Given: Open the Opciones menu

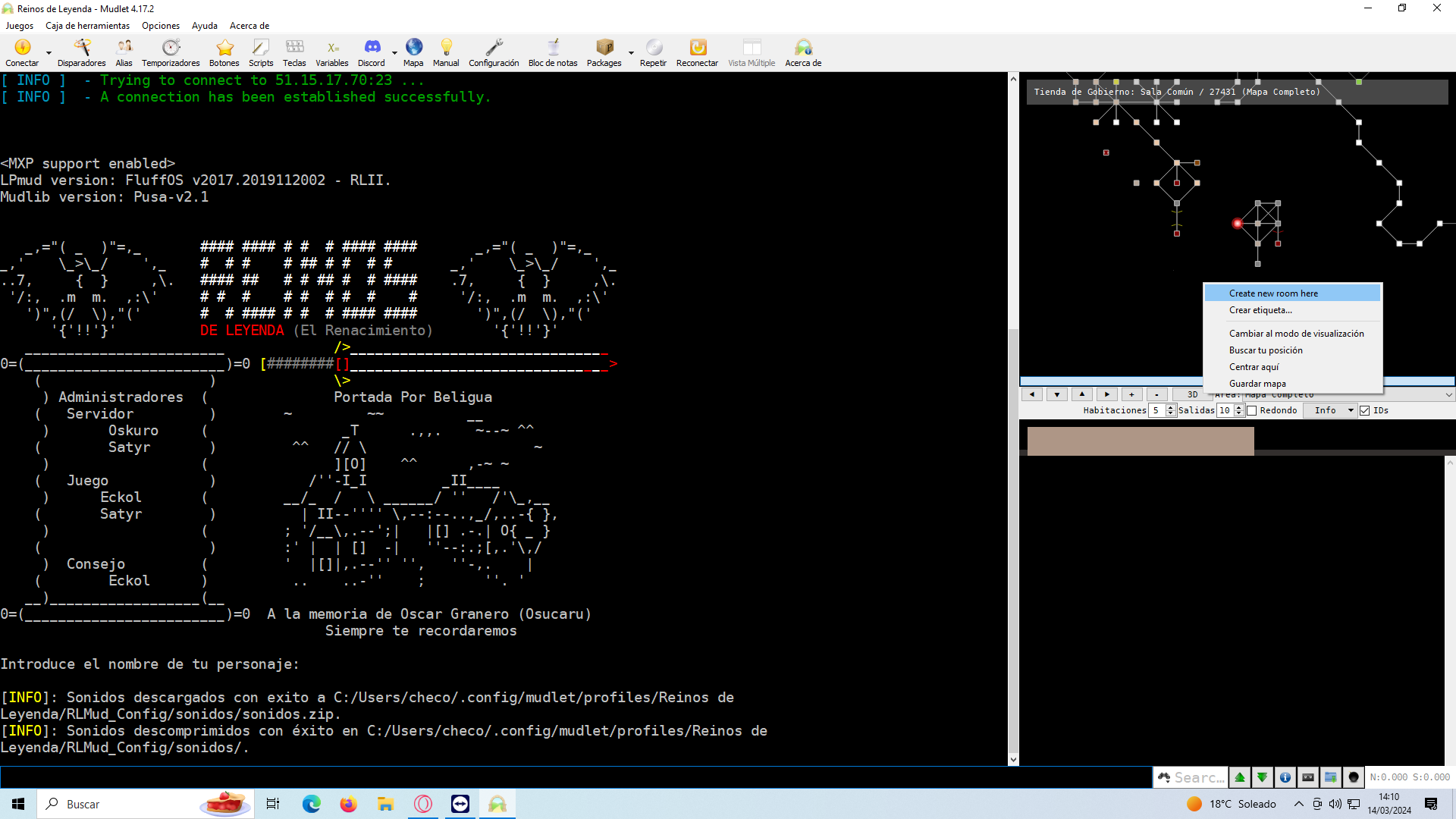Looking at the screenshot, I should coord(161,26).
